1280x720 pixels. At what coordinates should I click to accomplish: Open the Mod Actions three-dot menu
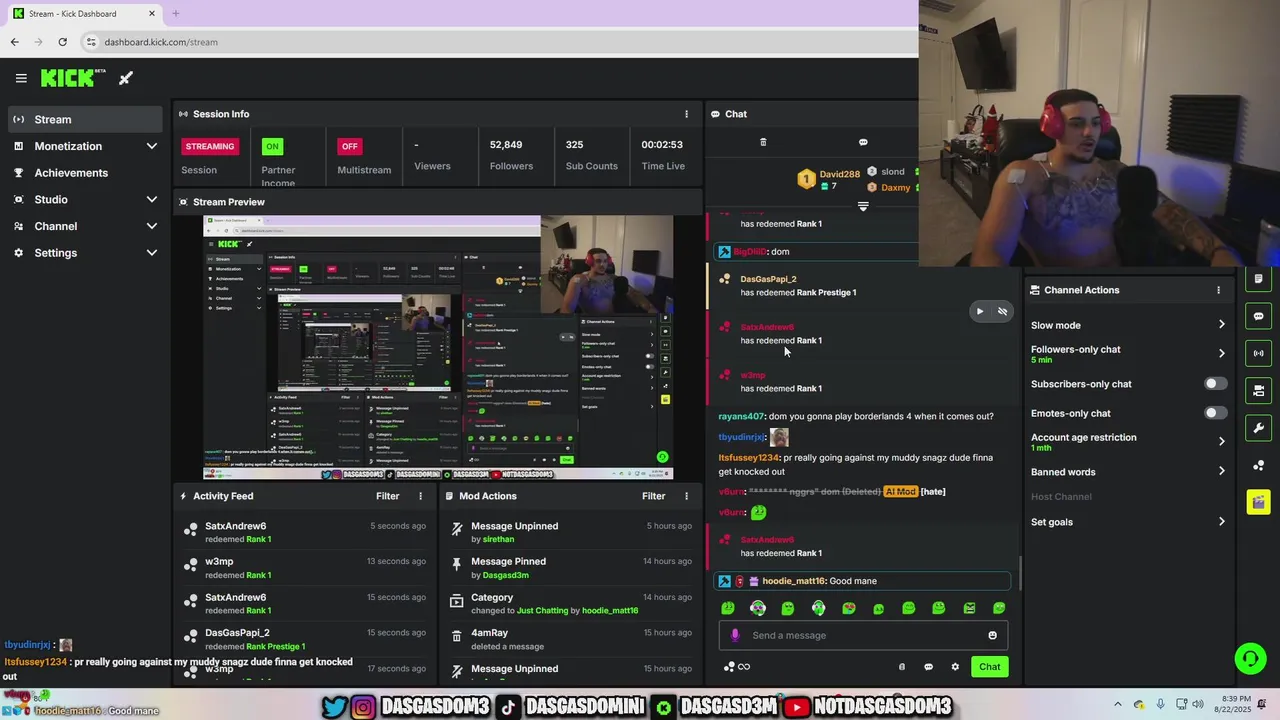click(x=686, y=496)
